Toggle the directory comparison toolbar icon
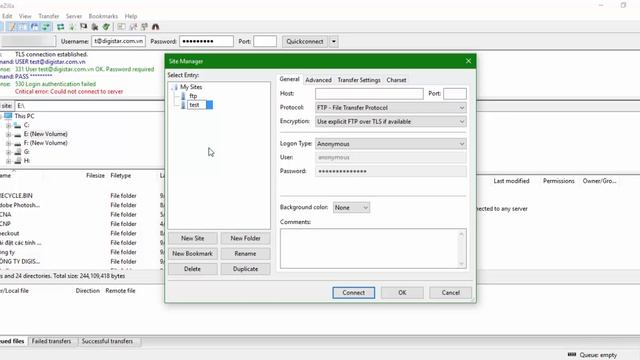 [x=133, y=27]
